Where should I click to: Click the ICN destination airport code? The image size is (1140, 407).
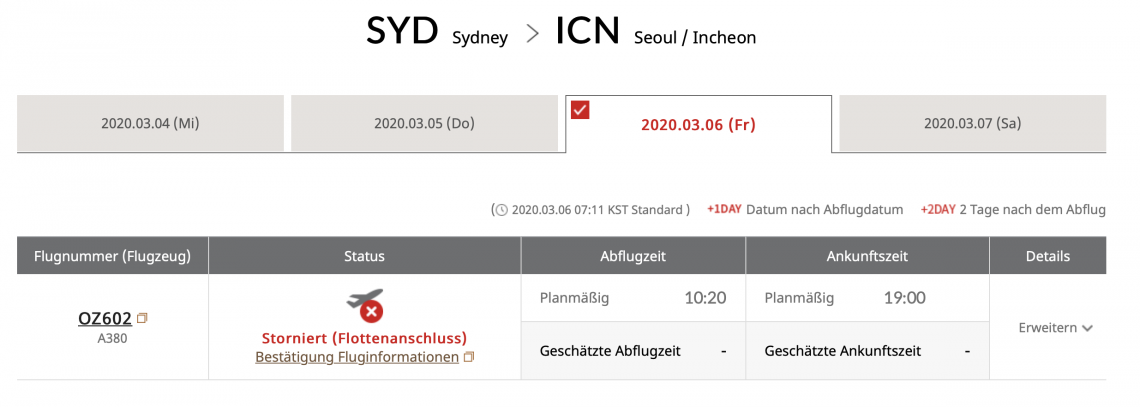click(590, 32)
